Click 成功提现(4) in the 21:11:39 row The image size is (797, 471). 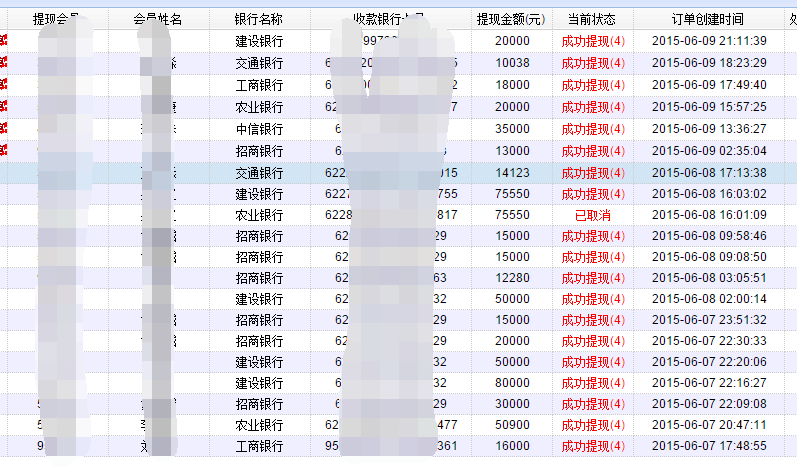click(593, 41)
